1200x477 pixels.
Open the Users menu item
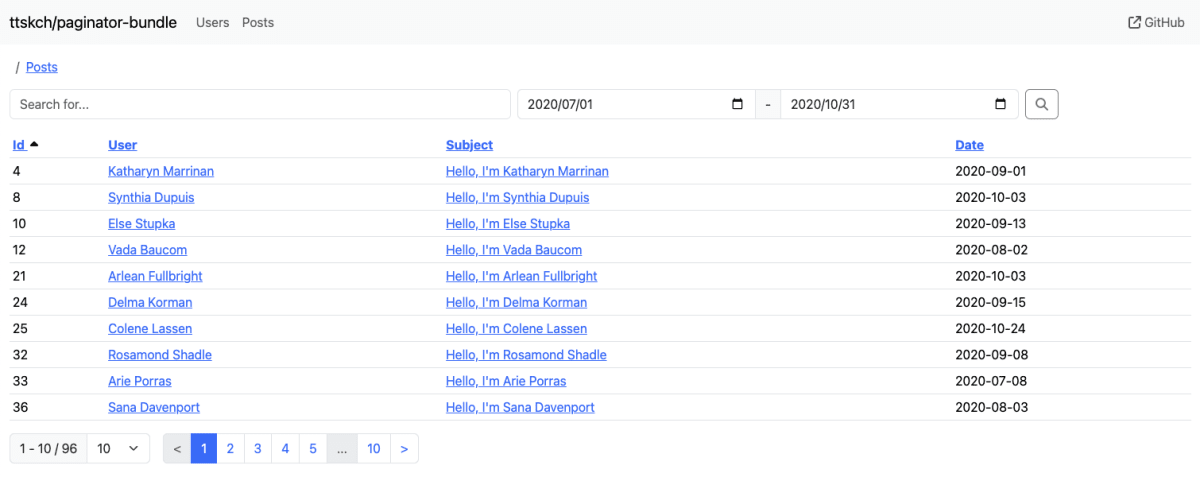212,22
